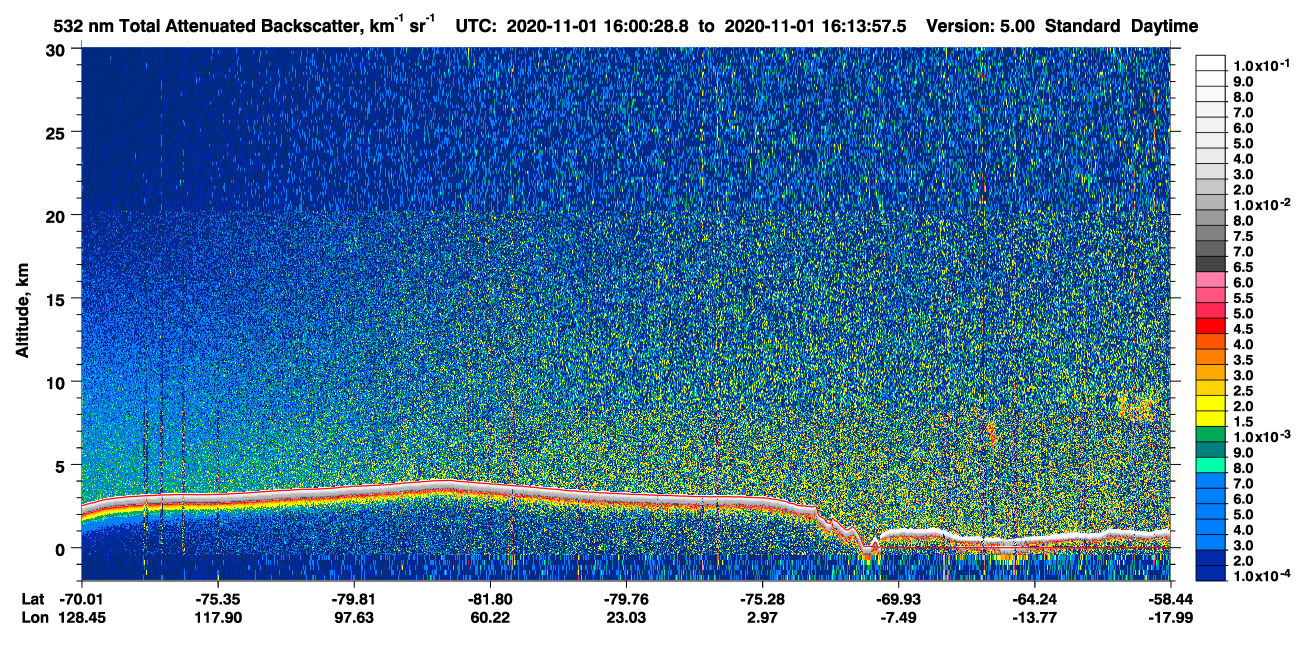1300x667 pixels.
Task: Click the 'Standard Daytime' label
Action: point(1120,26)
